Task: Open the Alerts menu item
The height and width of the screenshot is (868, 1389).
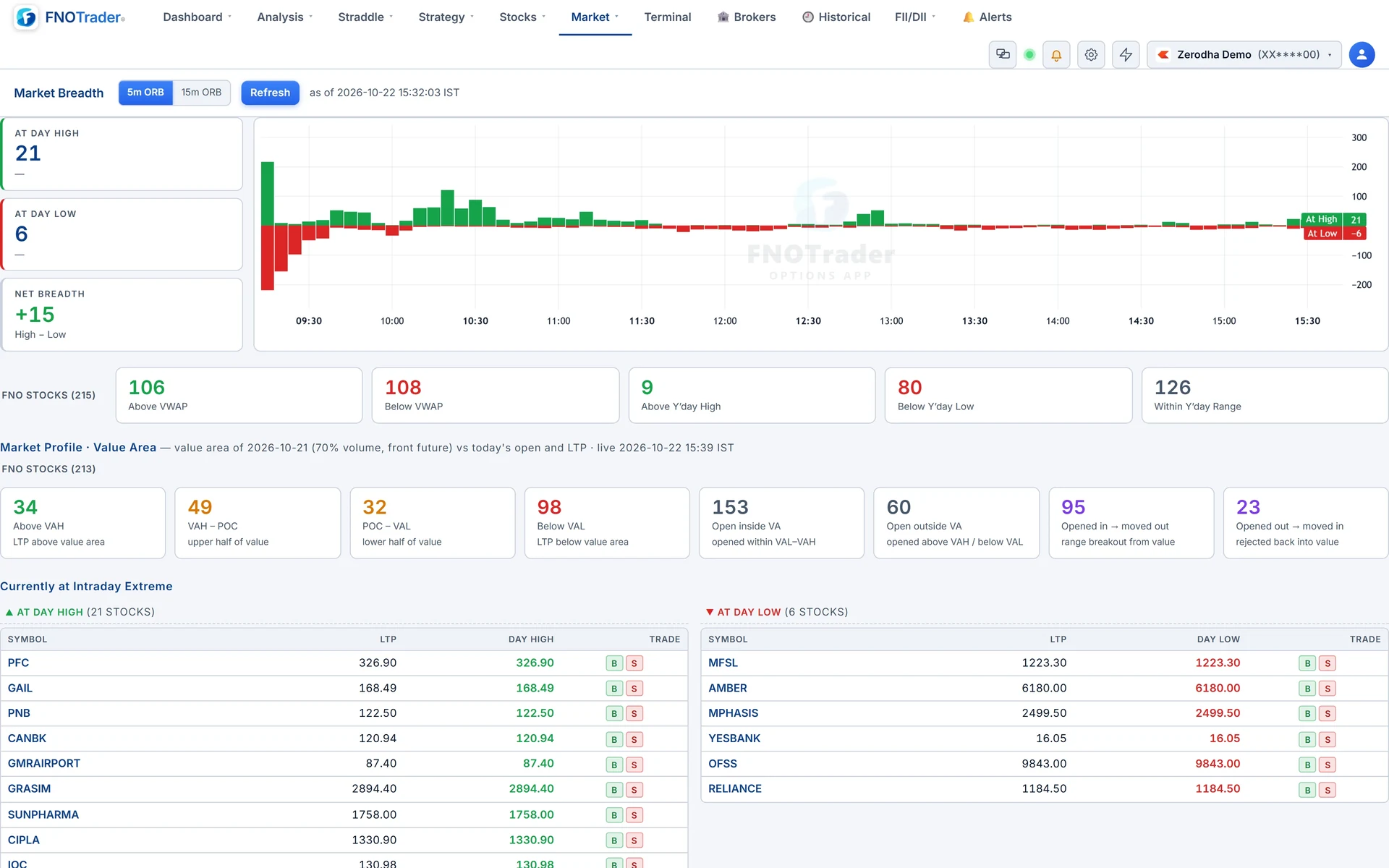Action: 987,17
